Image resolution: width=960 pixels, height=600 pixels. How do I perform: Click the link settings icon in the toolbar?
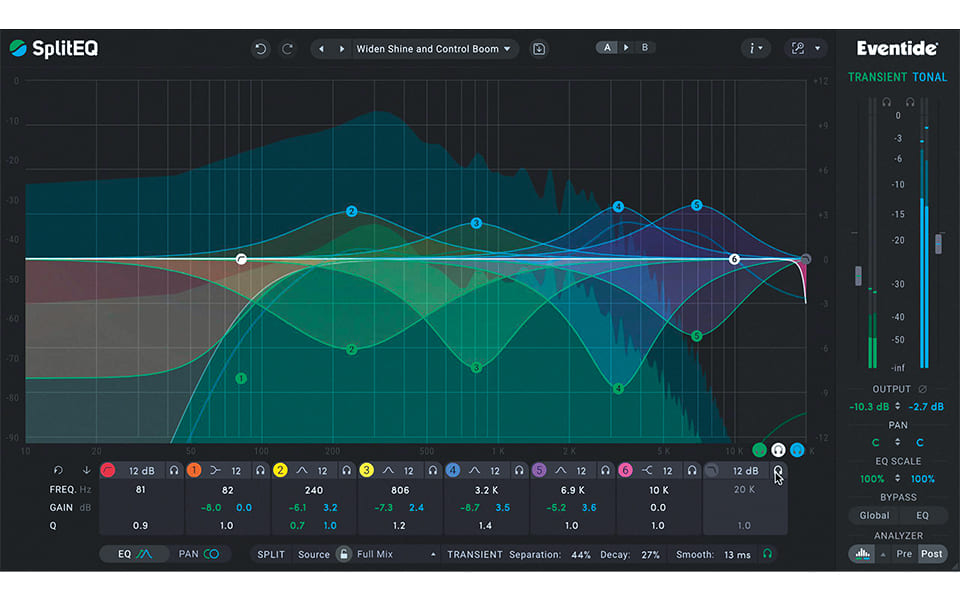798,48
